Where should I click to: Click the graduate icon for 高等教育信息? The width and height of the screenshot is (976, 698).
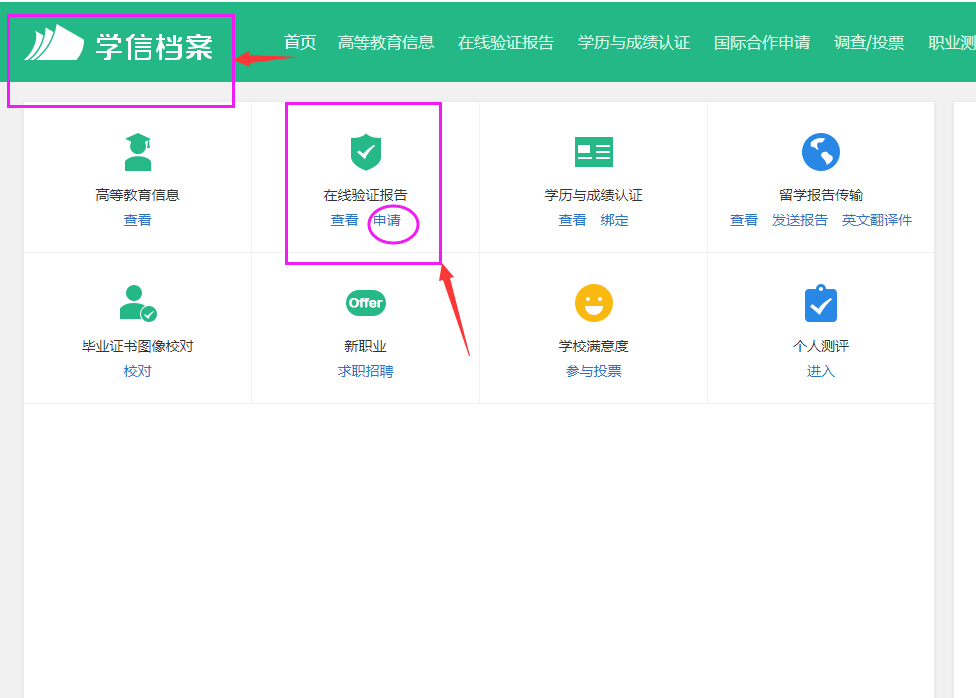(x=137, y=152)
